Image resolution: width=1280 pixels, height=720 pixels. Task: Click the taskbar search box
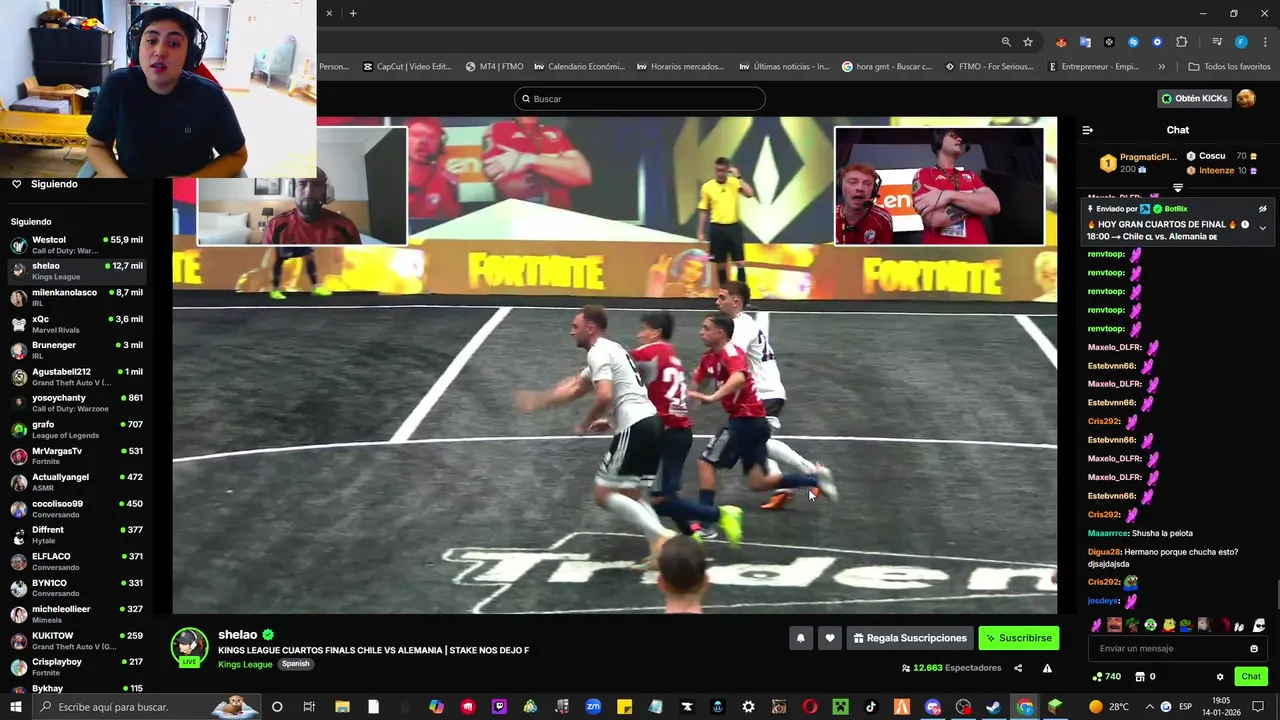click(x=148, y=707)
